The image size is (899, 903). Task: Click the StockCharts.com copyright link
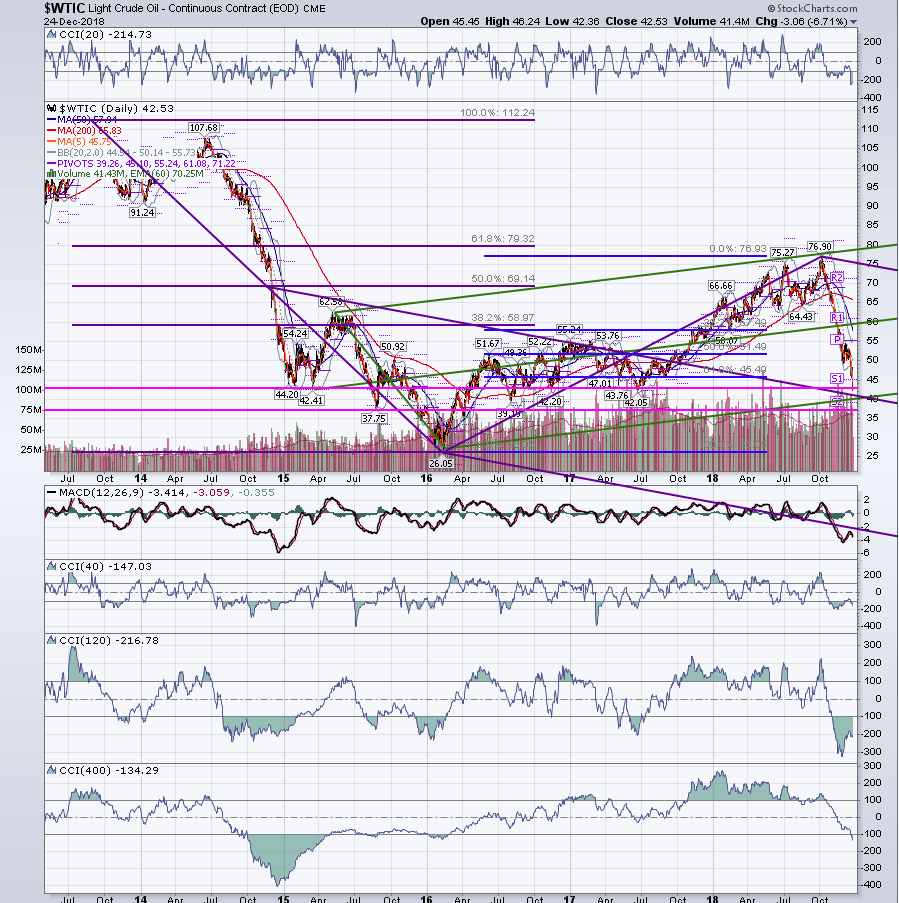point(813,8)
